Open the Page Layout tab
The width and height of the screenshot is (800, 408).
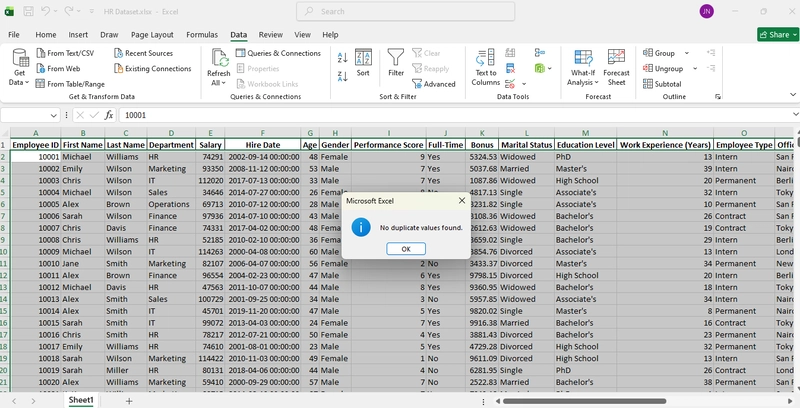click(152, 34)
